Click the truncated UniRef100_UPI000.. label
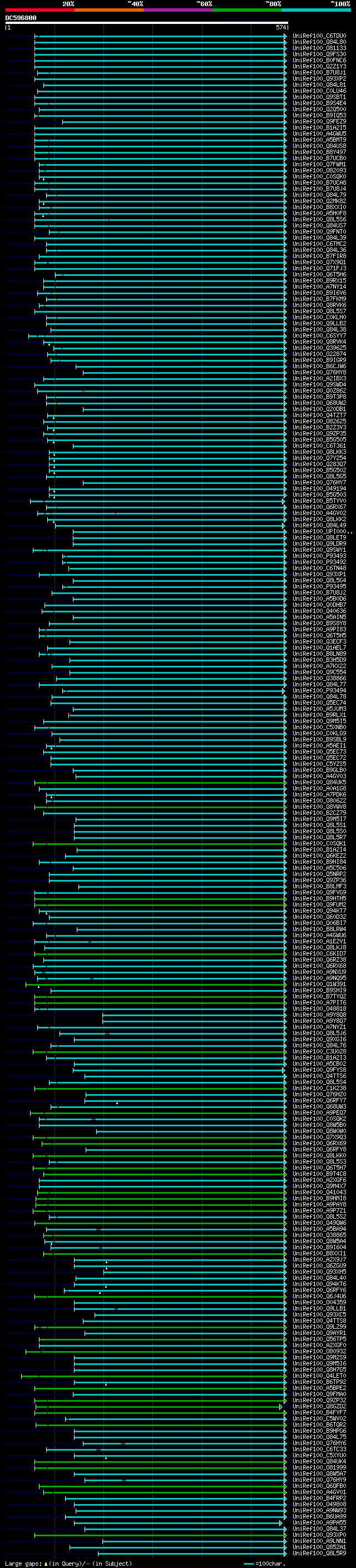This screenshot has width=356, height=1568. pos(322,531)
